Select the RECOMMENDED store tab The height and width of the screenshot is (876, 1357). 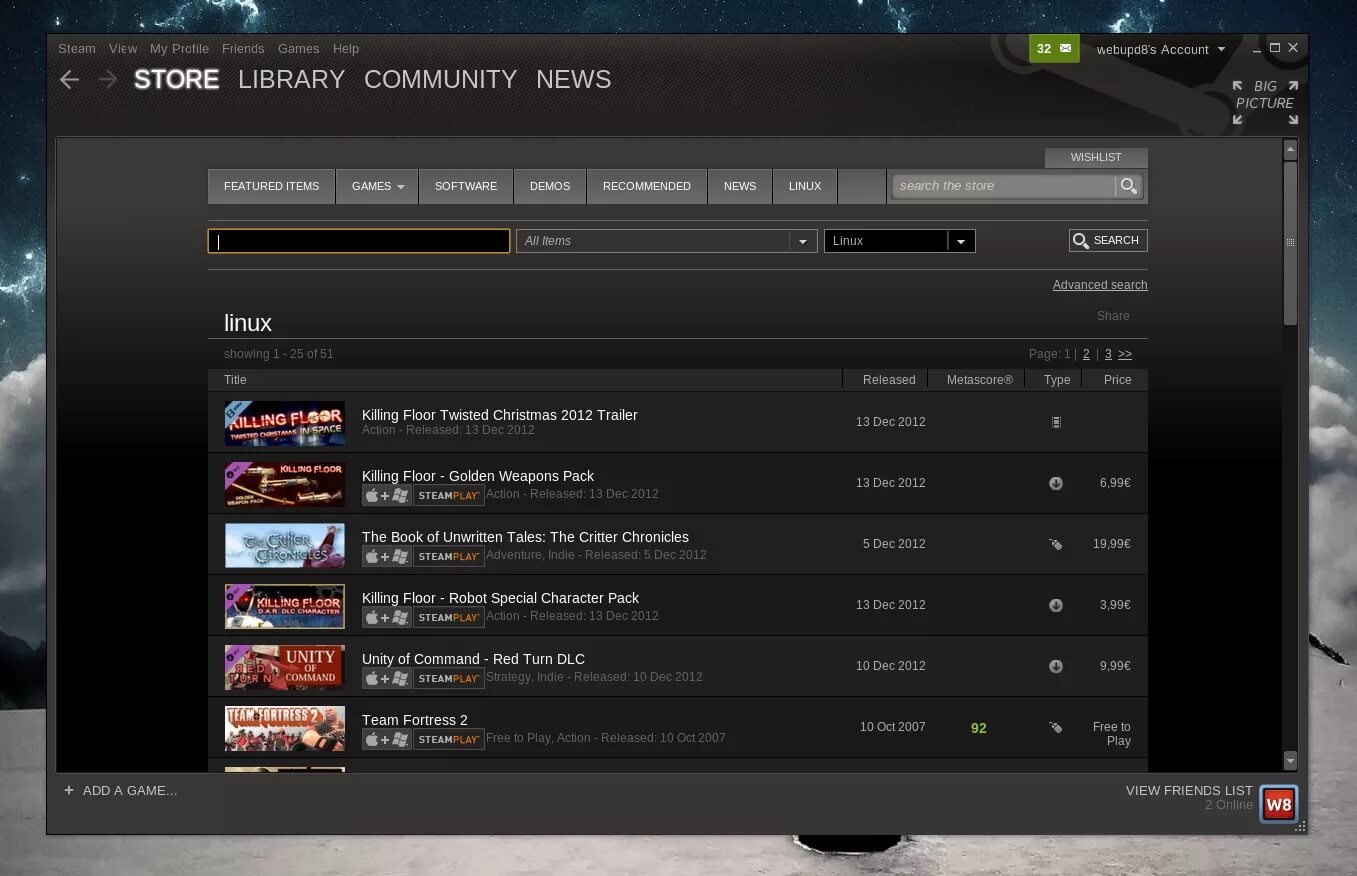[x=646, y=186]
